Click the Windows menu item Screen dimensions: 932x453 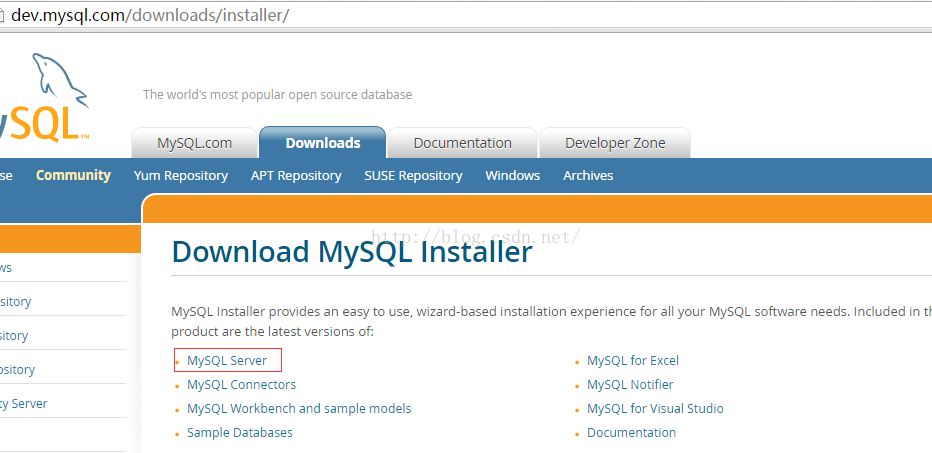tap(512, 175)
